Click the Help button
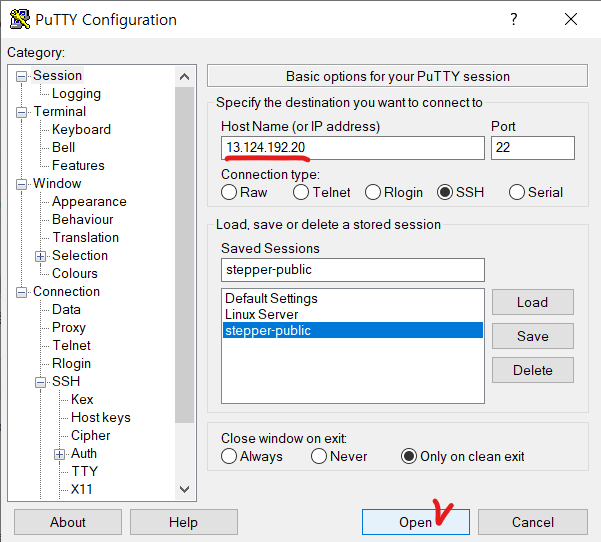 coord(184,522)
